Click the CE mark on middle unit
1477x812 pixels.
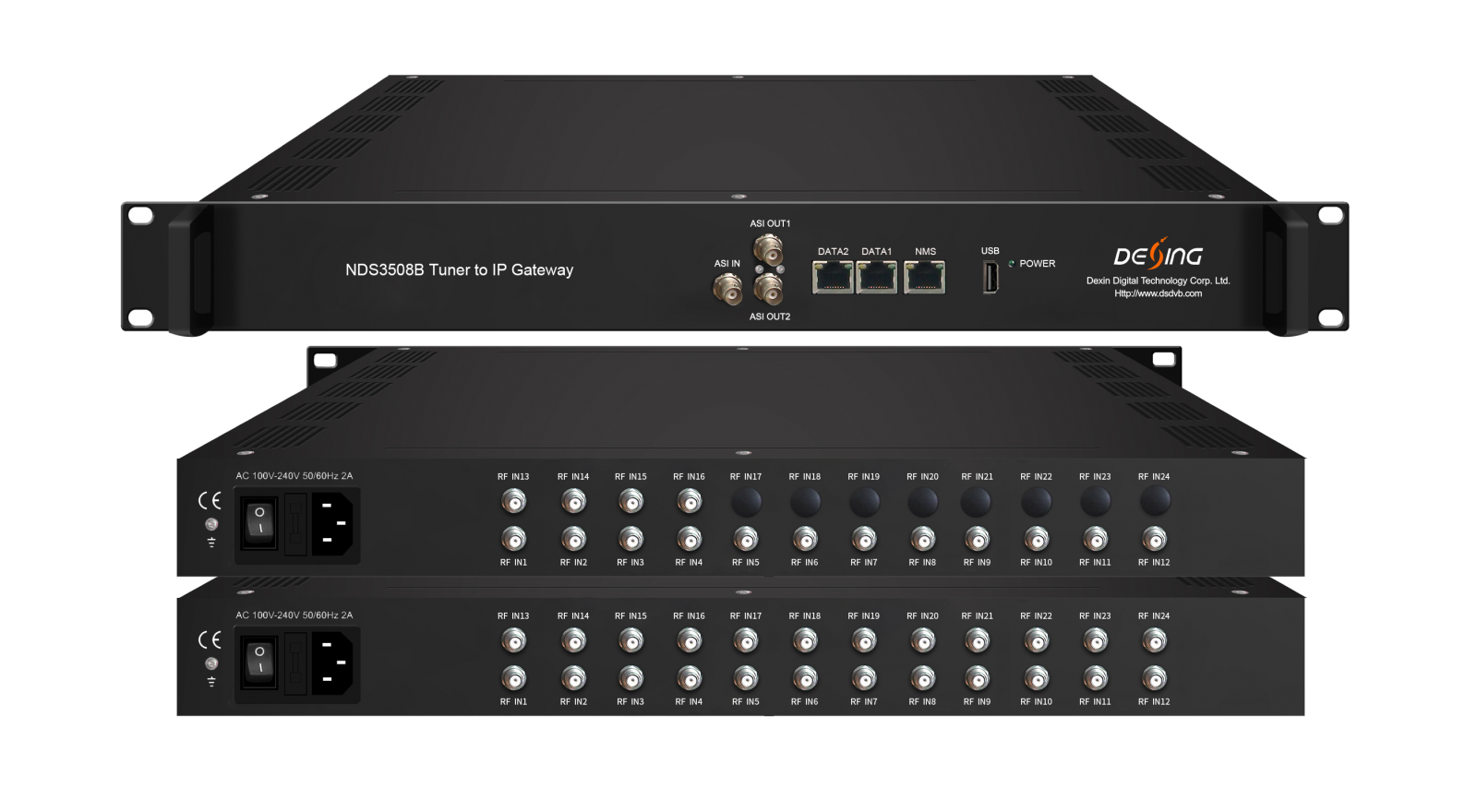[210, 500]
